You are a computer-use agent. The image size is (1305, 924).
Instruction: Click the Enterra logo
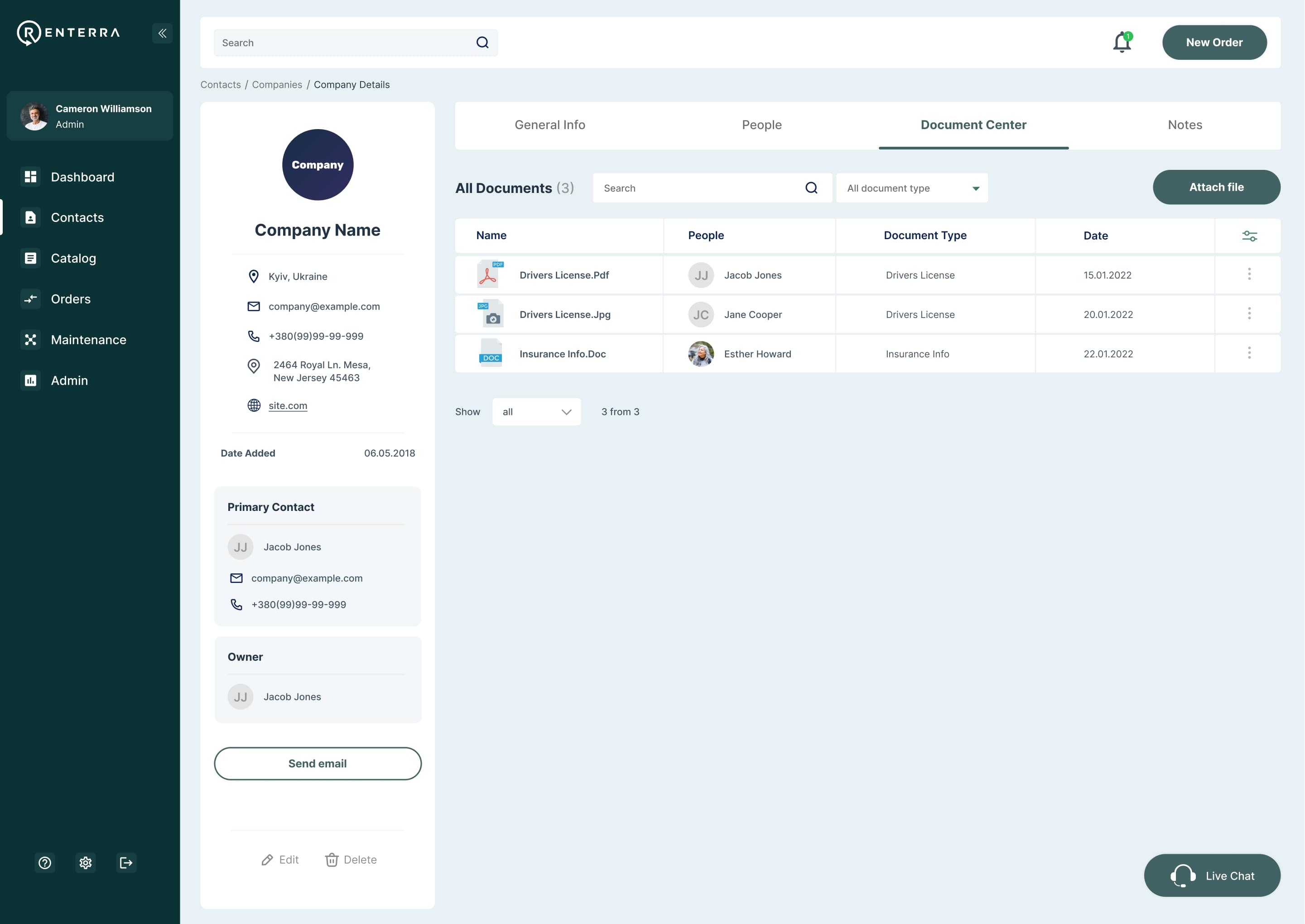[x=68, y=33]
